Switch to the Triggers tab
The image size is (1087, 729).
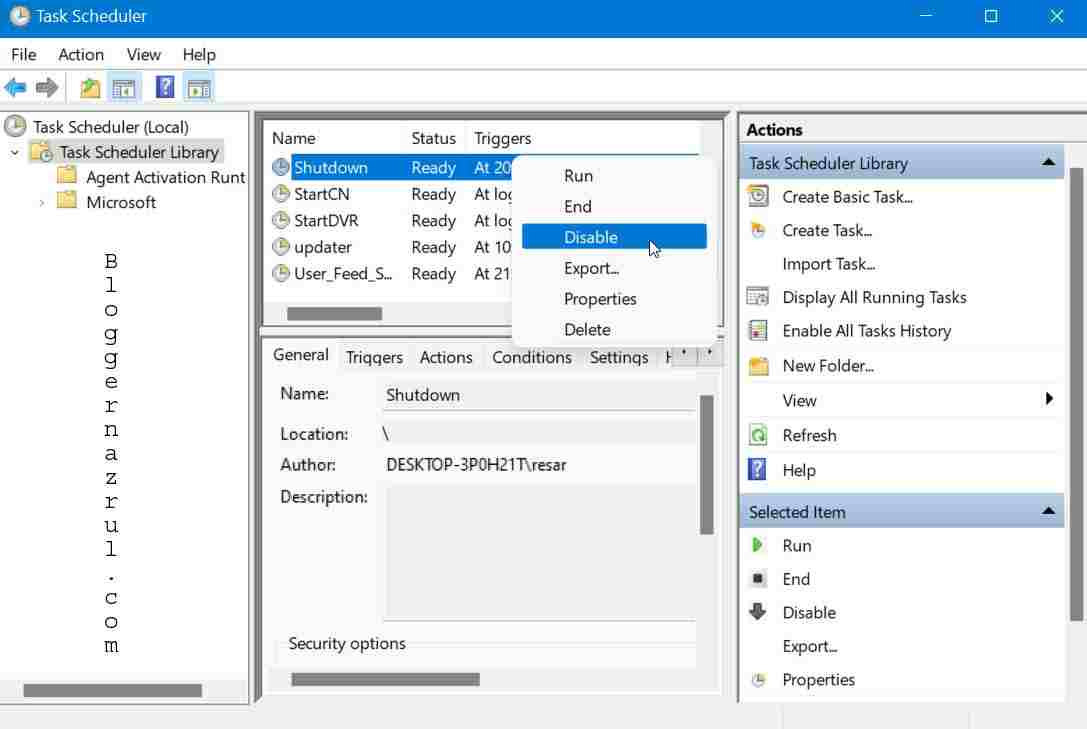coord(374,357)
